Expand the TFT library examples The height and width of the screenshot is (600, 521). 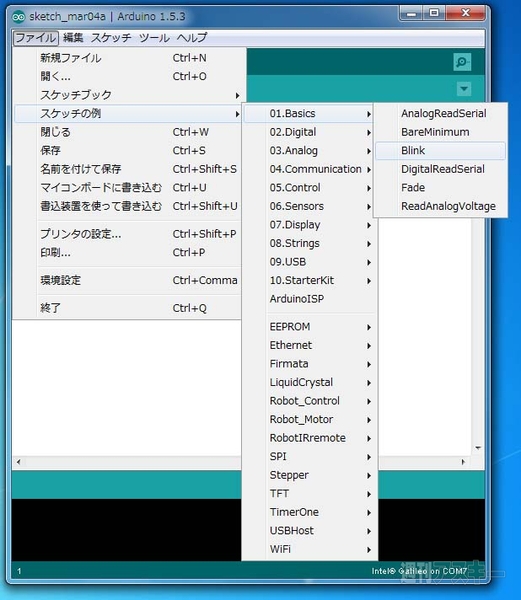(x=309, y=494)
